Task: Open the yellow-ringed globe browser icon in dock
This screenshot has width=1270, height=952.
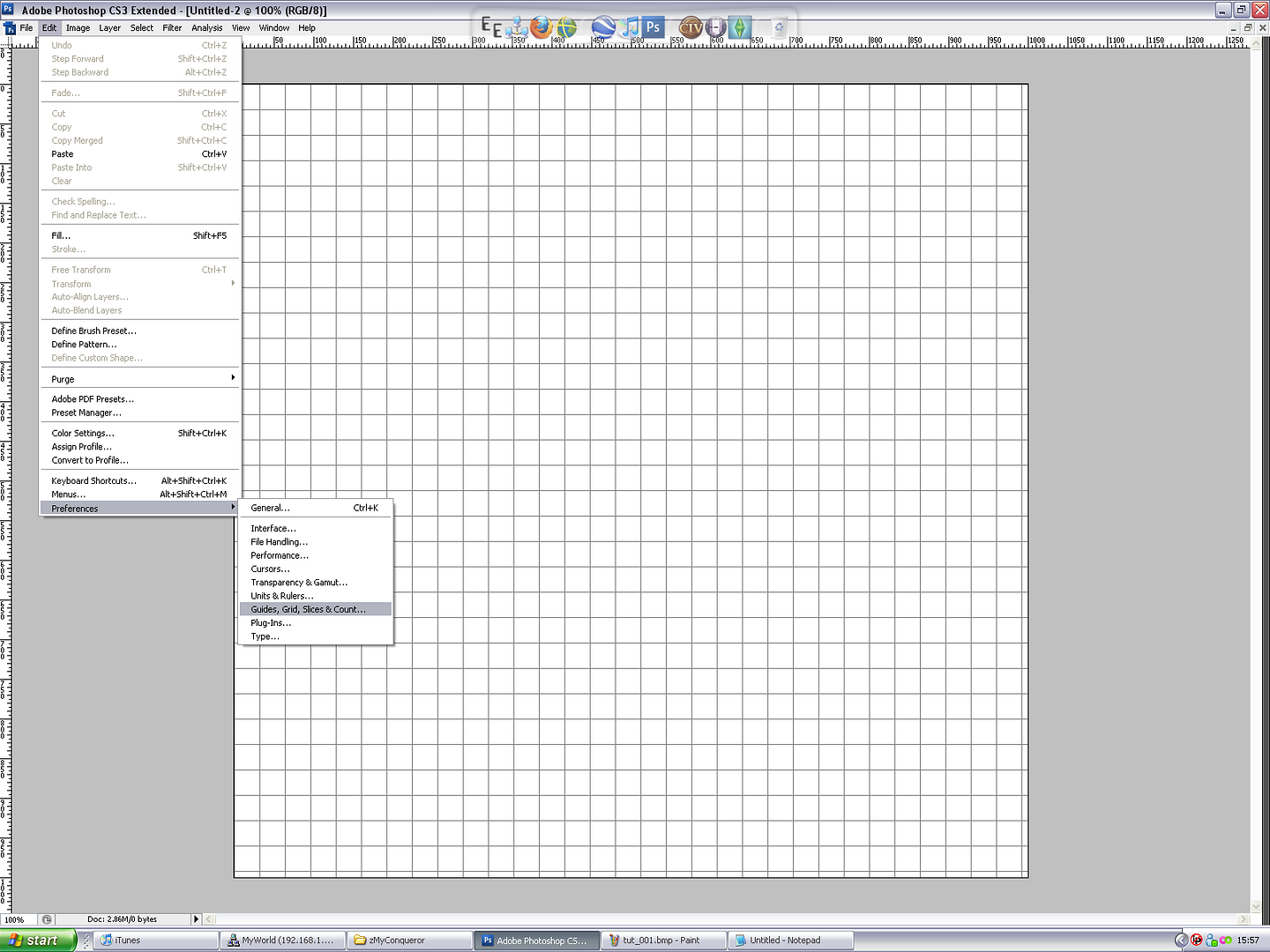Action: [566, 27]
